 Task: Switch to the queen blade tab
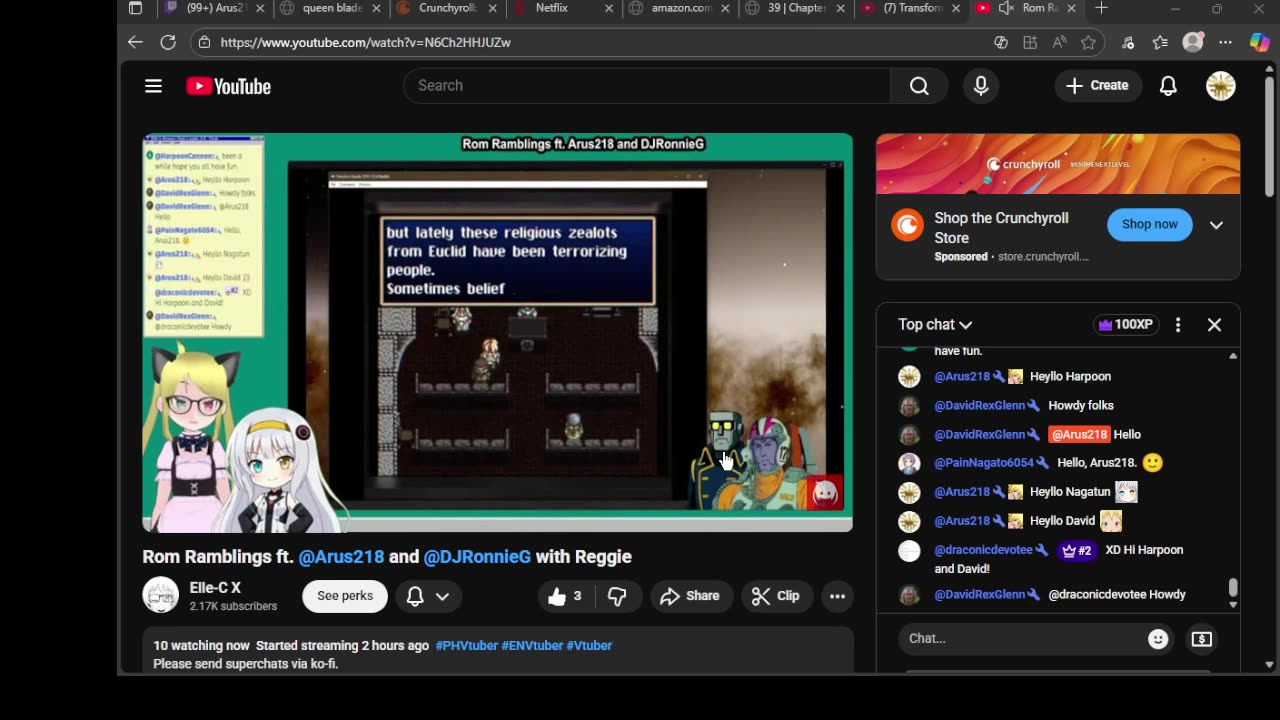332,8
